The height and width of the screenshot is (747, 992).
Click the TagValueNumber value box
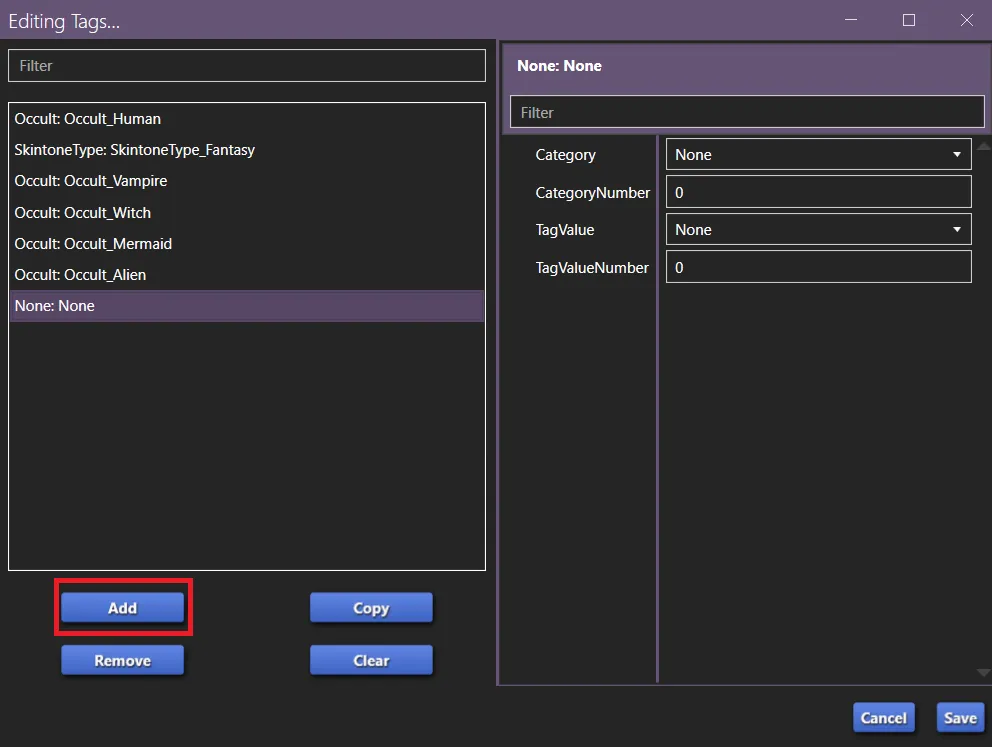818,266
